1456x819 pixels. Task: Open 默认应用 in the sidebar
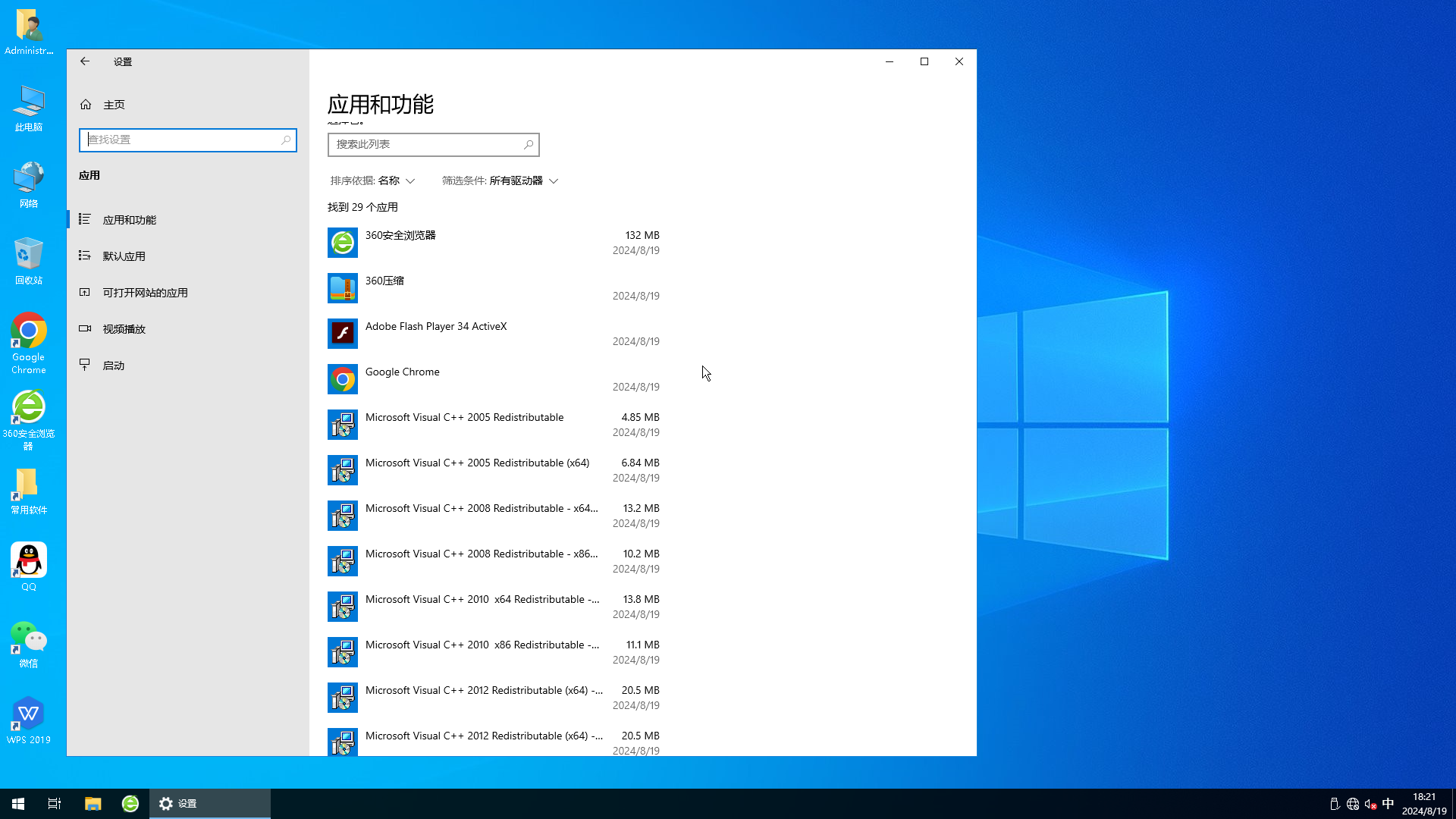[x=188, y=256]
